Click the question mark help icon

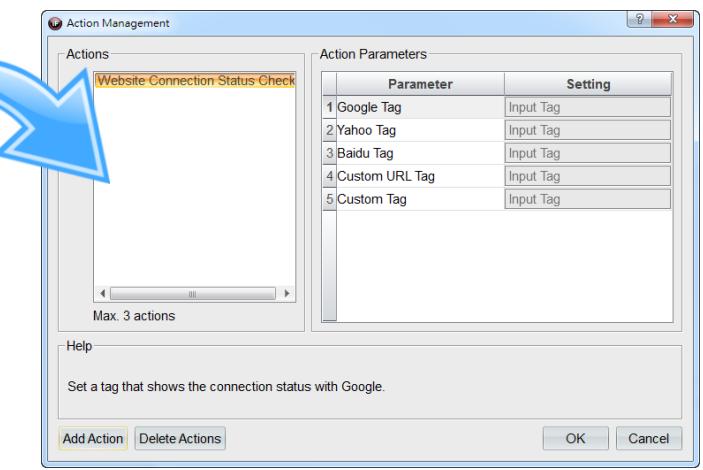tap(640, 19)
